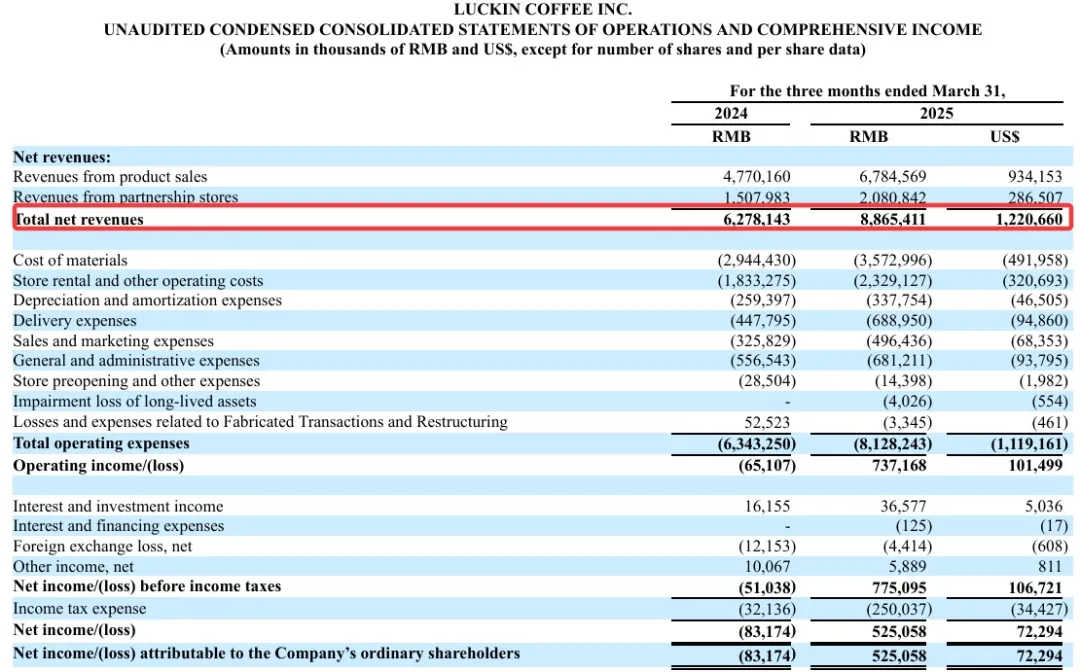Select cost of materials value (2,944,430)
This screenshot has height=672, width=1080.
click(756, 260)
